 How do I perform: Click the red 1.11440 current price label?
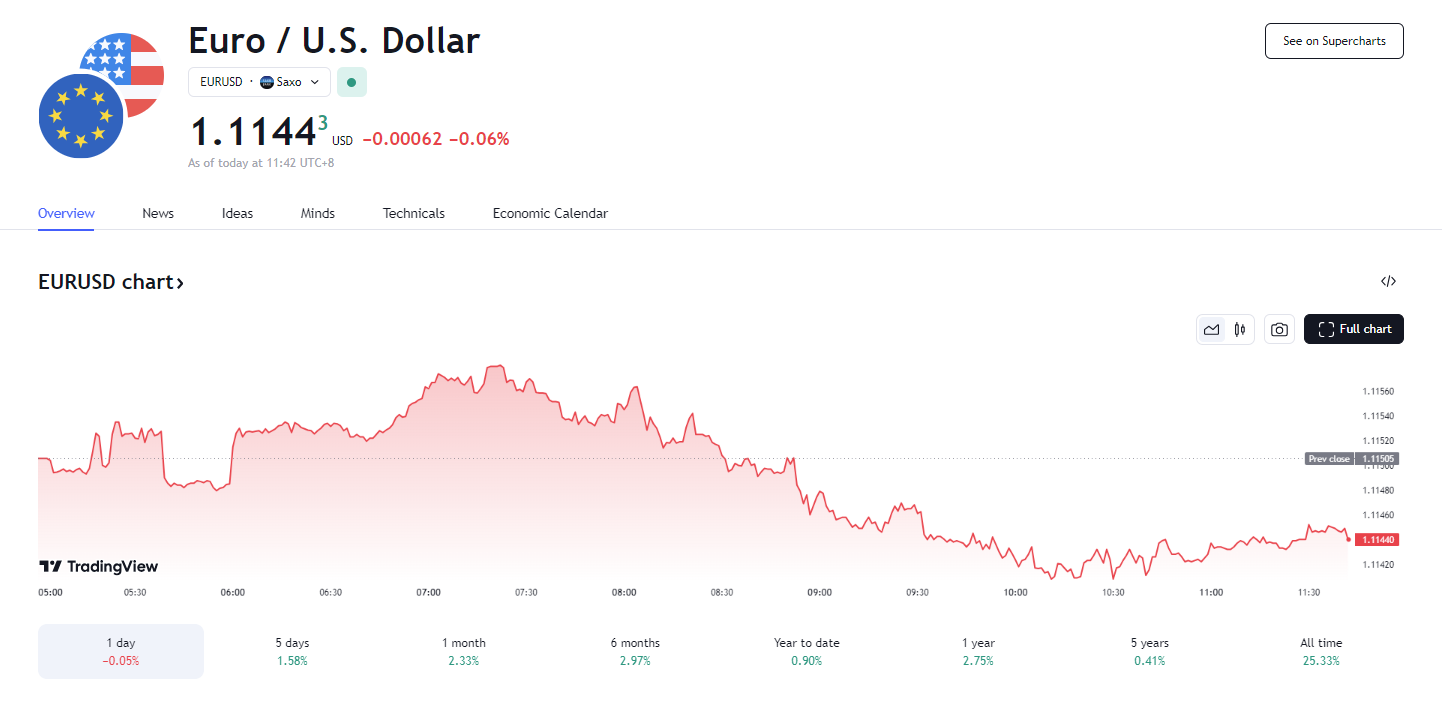[1377, 540]
